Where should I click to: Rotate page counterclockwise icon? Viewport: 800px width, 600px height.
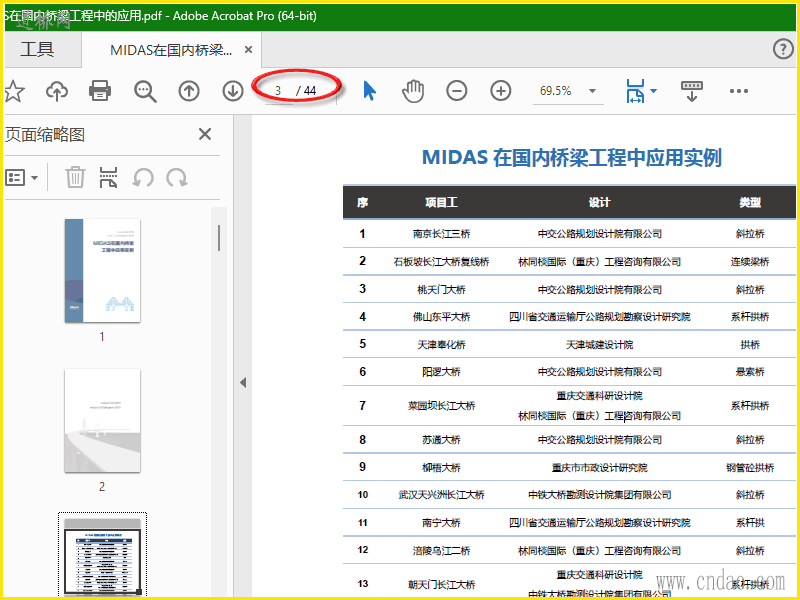tap(143, 178)
